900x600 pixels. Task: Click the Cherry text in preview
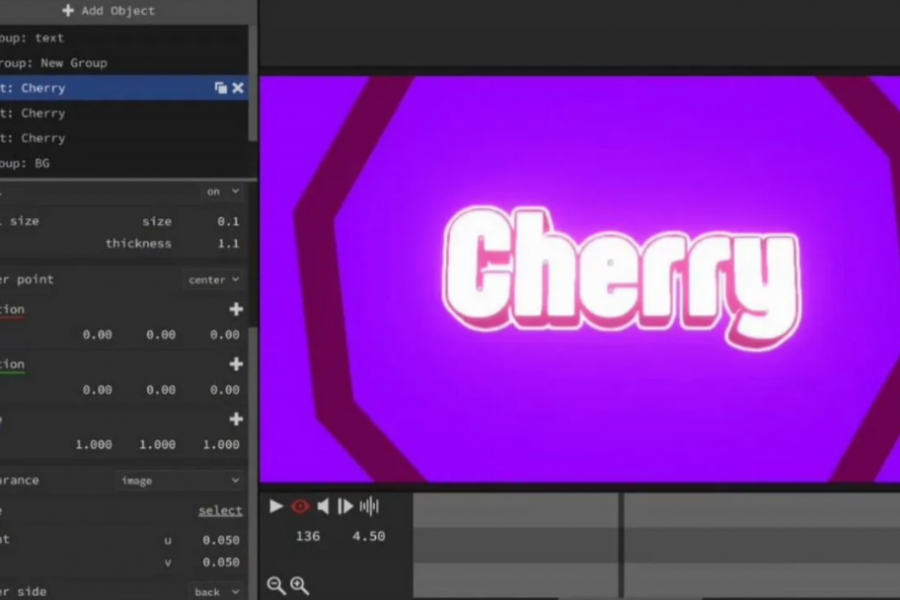(x=622, y=278)
